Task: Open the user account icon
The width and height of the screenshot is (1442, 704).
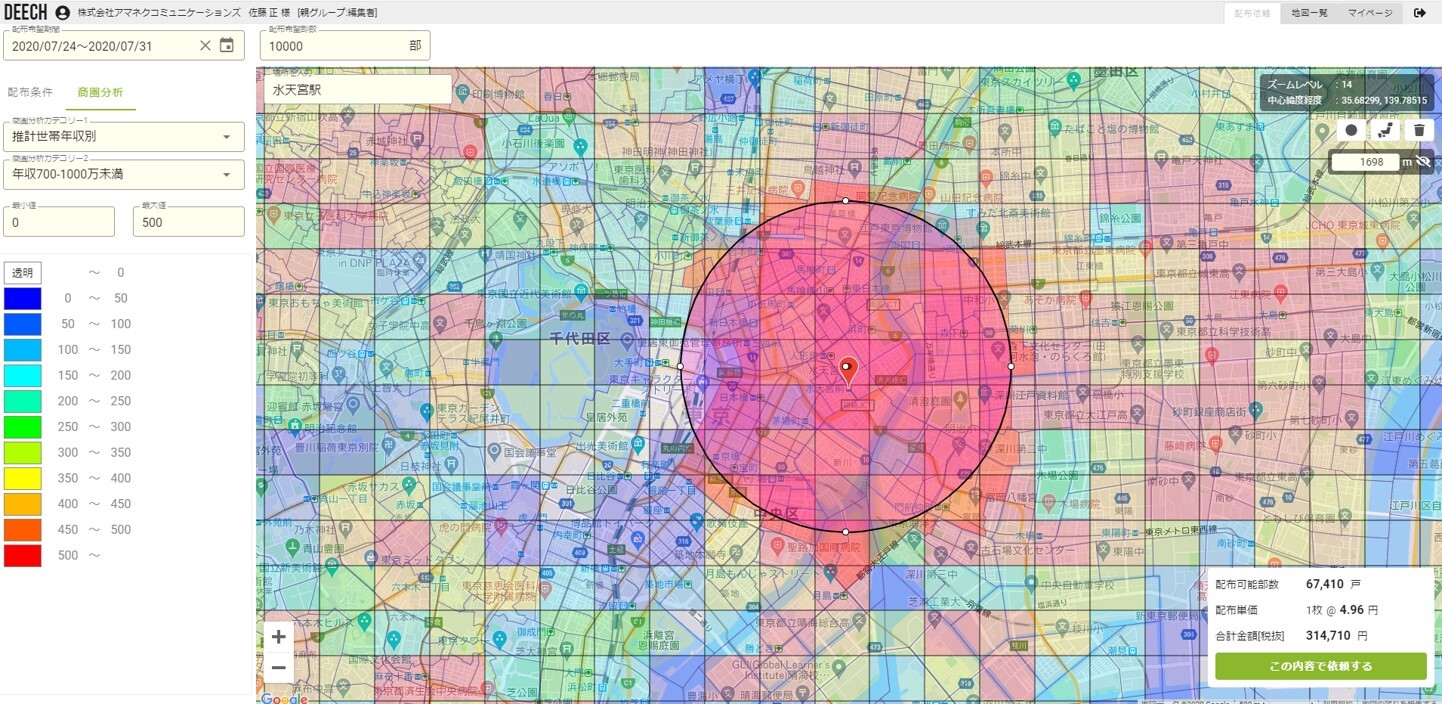Action: point(63,13)
